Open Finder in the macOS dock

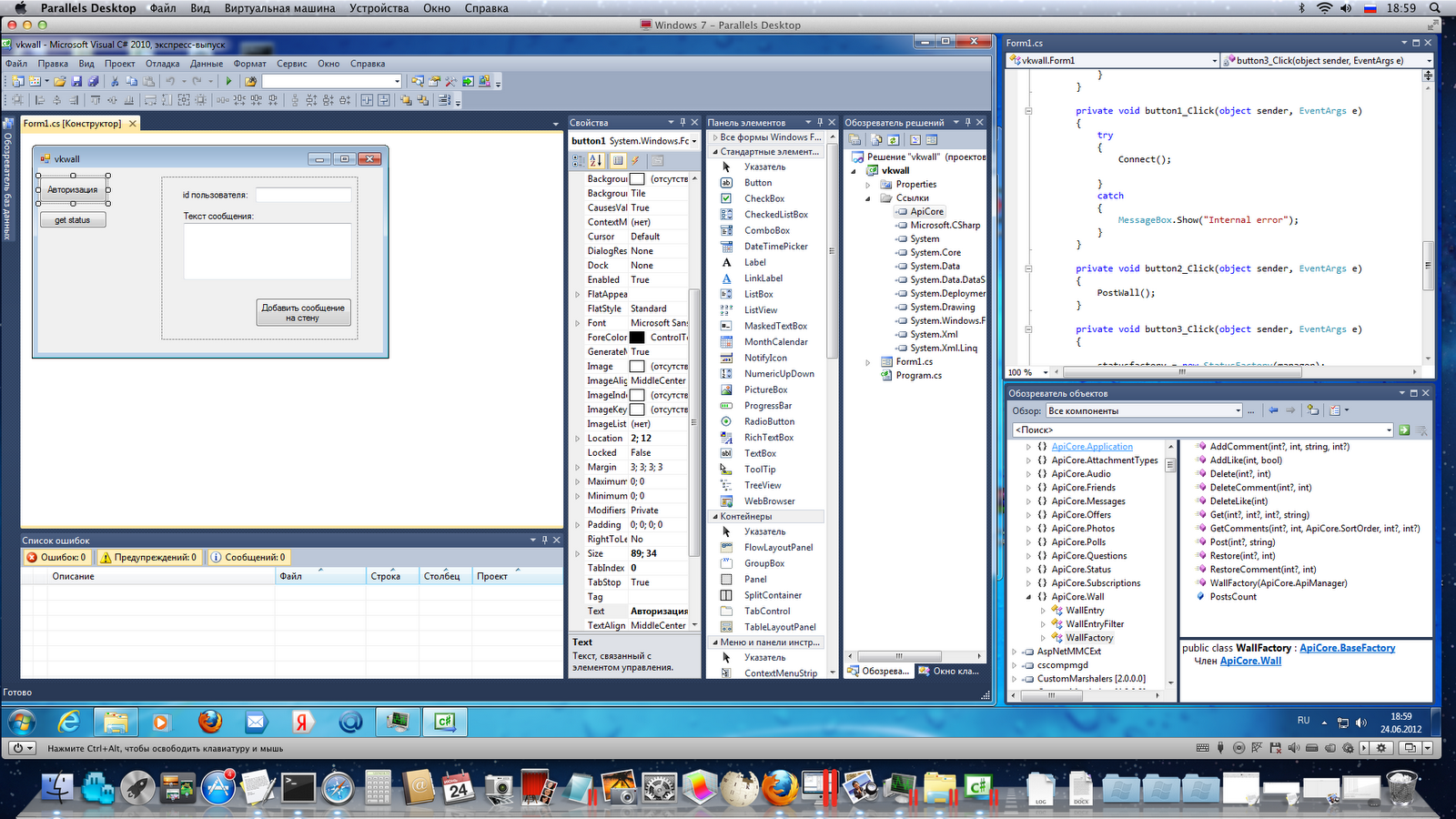click(x=57, y=787)
